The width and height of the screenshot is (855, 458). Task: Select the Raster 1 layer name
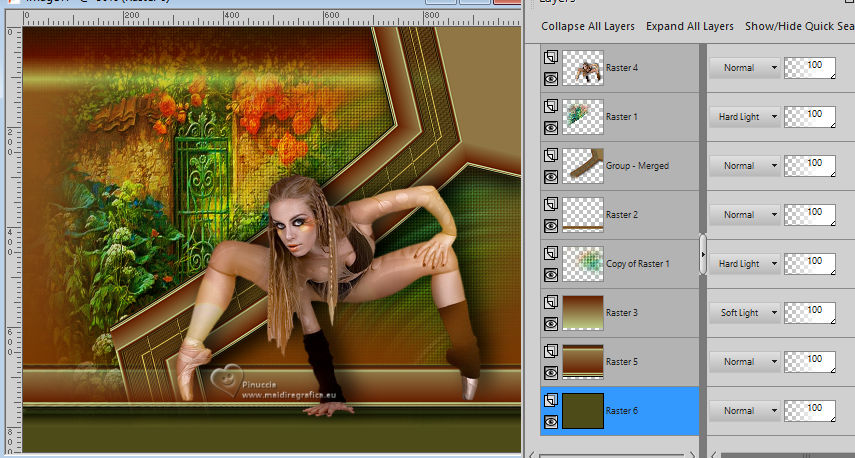tap(622, 117)
